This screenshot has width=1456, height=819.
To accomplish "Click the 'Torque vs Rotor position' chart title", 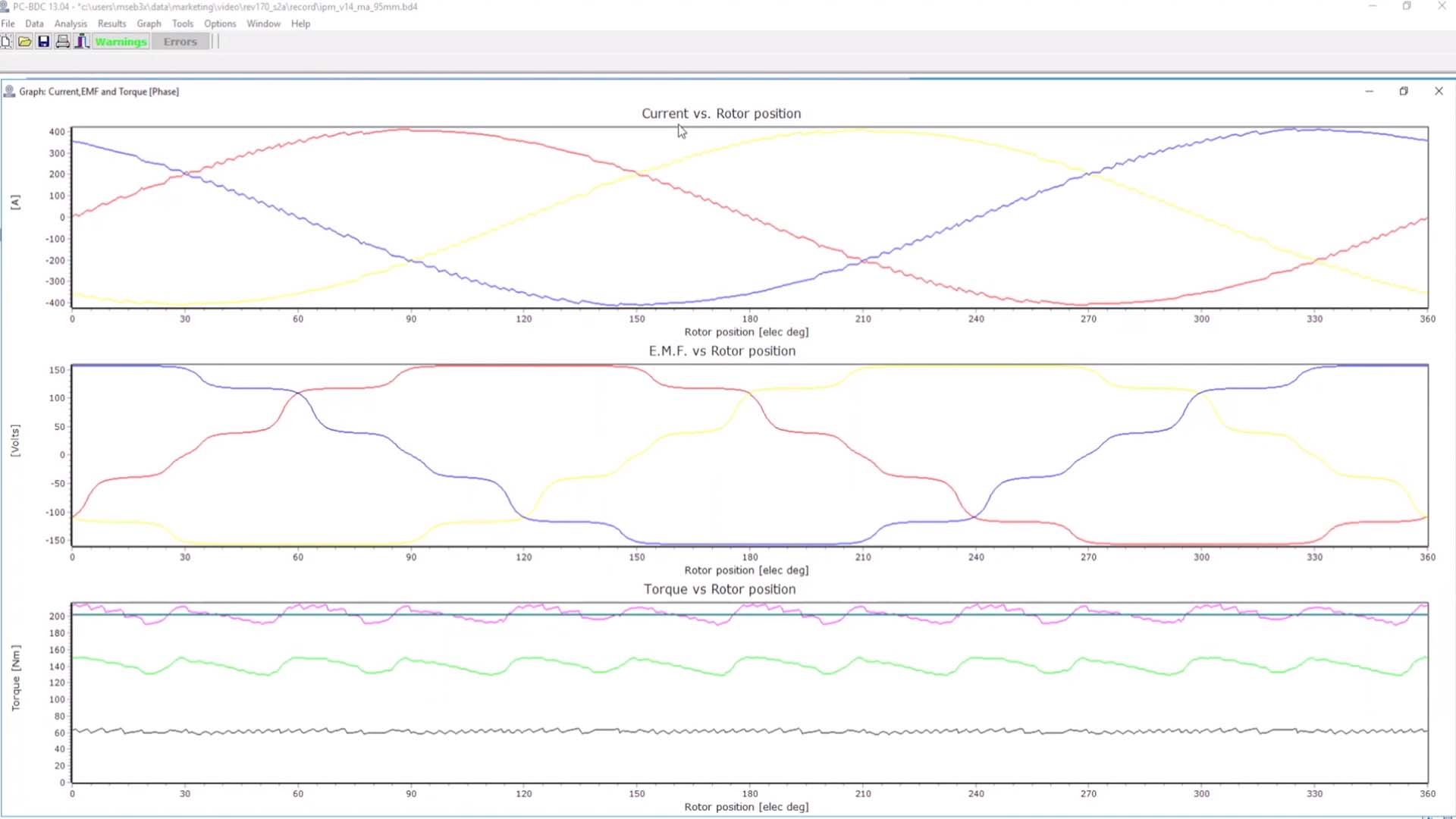I will [720, 589].
